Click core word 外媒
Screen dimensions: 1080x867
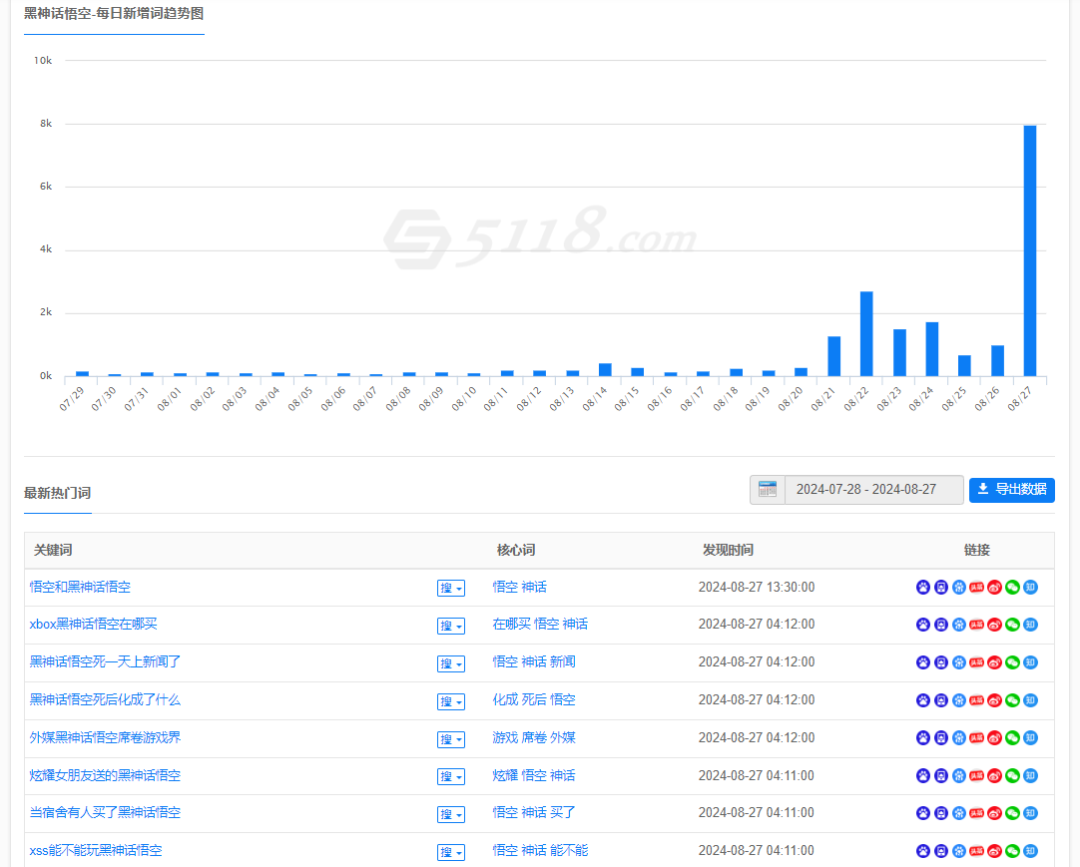(x=563, y=738)
